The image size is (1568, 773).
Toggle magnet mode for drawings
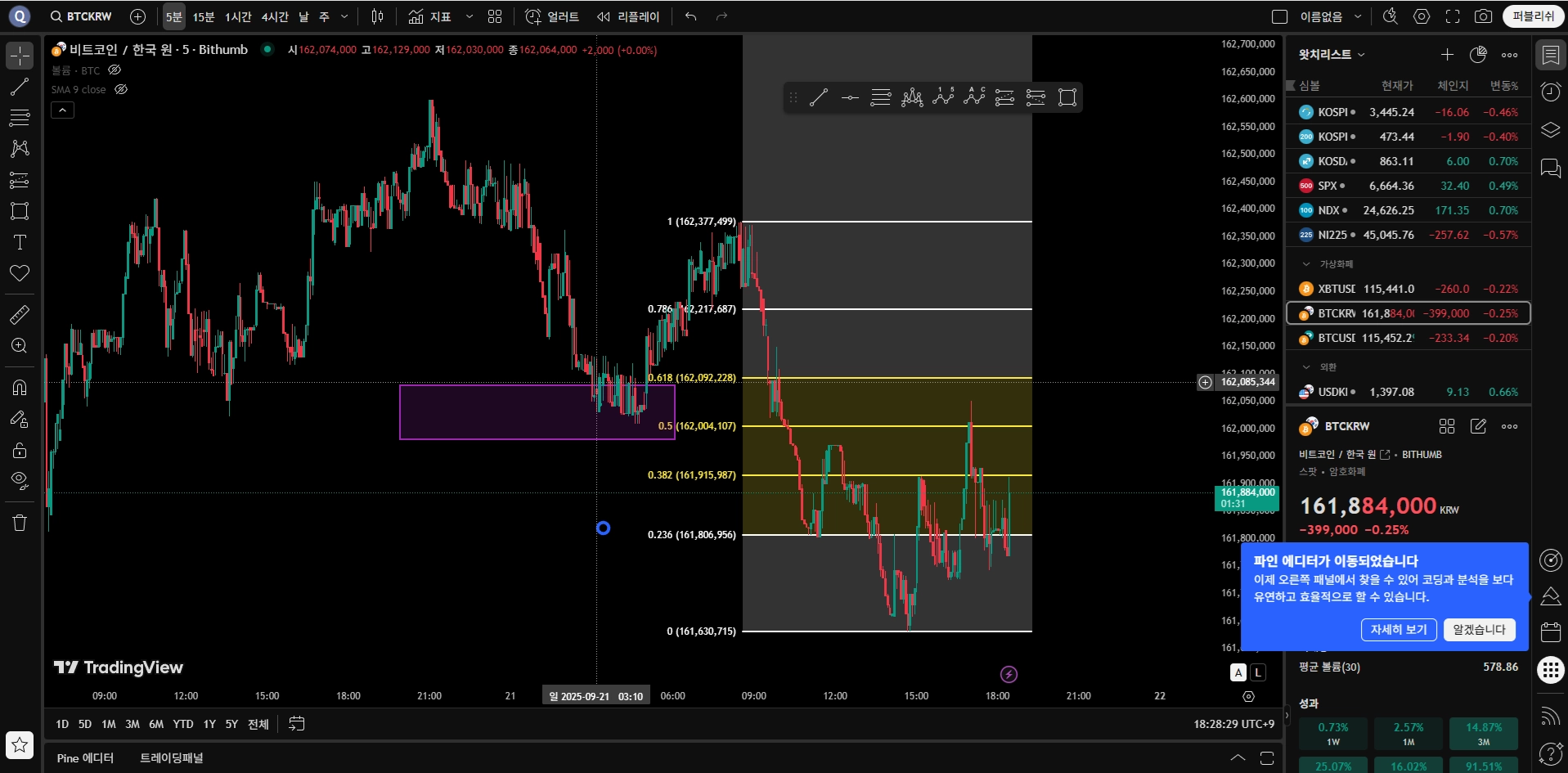(20, 388)
